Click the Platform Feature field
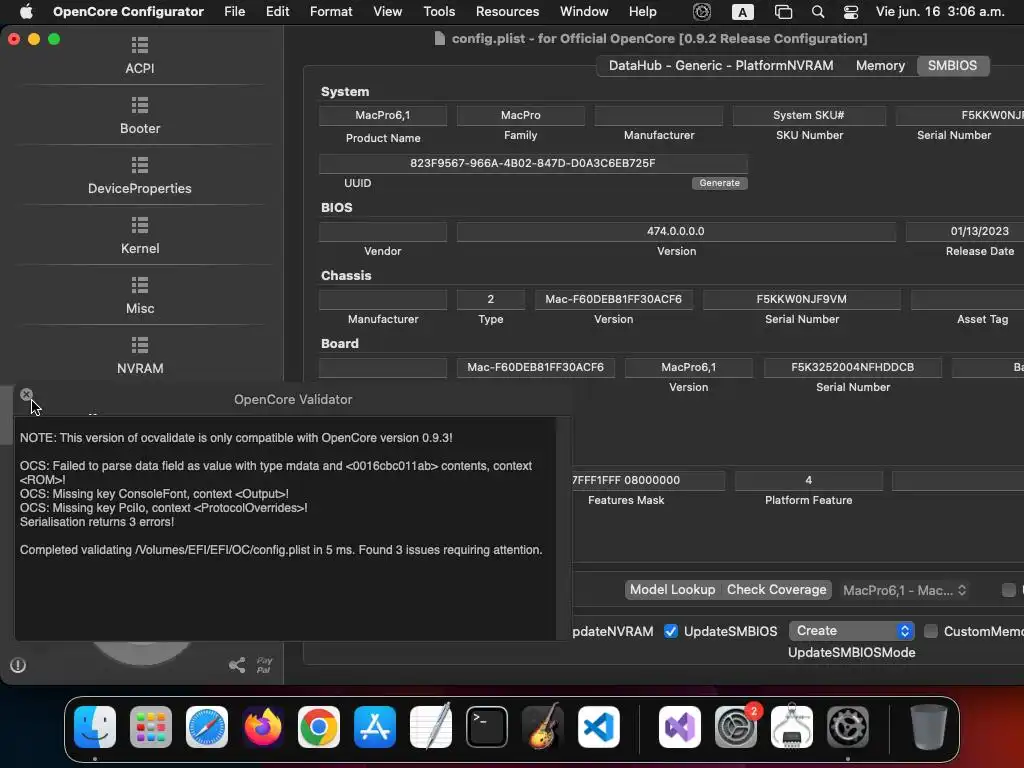 point(808,480)
